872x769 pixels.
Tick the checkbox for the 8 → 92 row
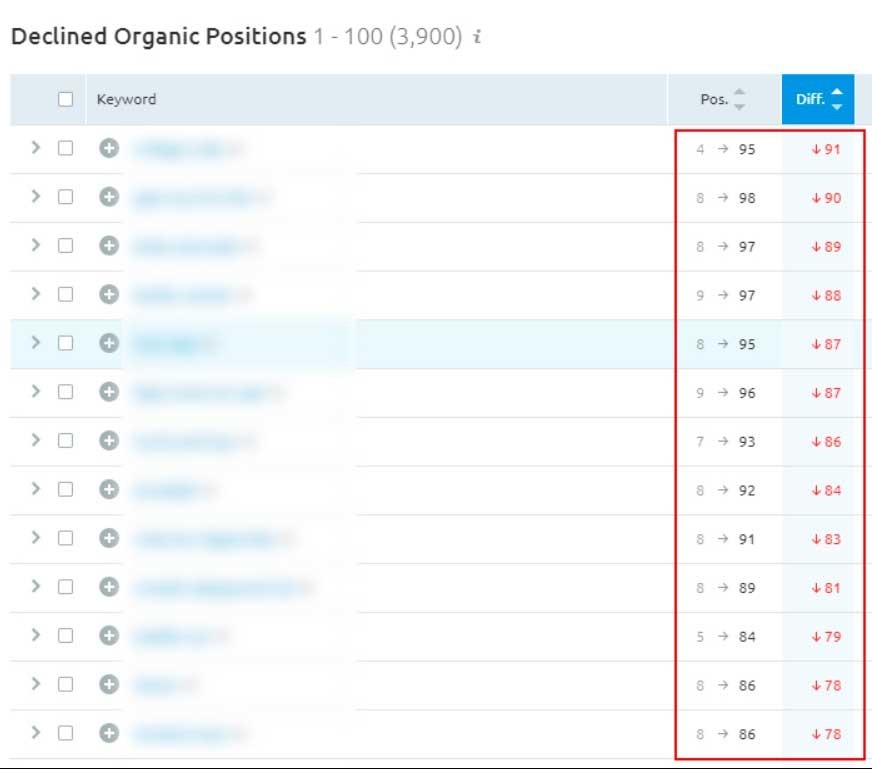point(66,489)
